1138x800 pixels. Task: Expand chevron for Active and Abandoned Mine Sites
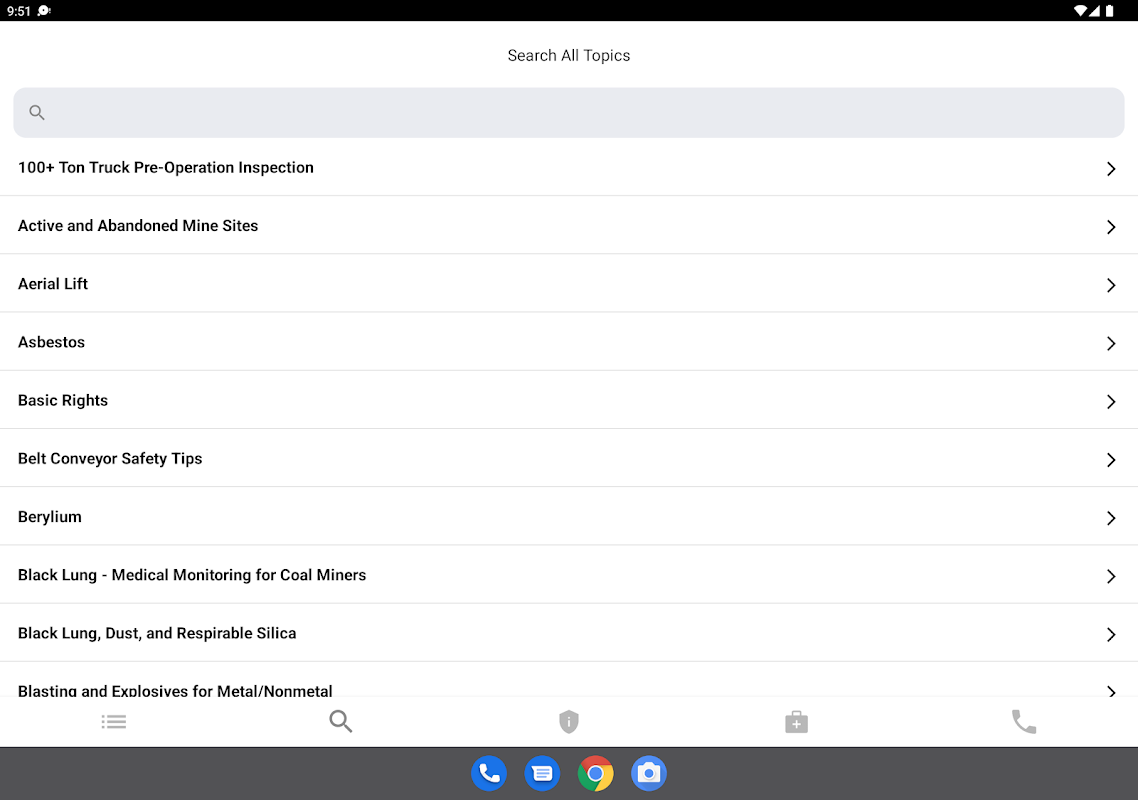(1111, 226)
